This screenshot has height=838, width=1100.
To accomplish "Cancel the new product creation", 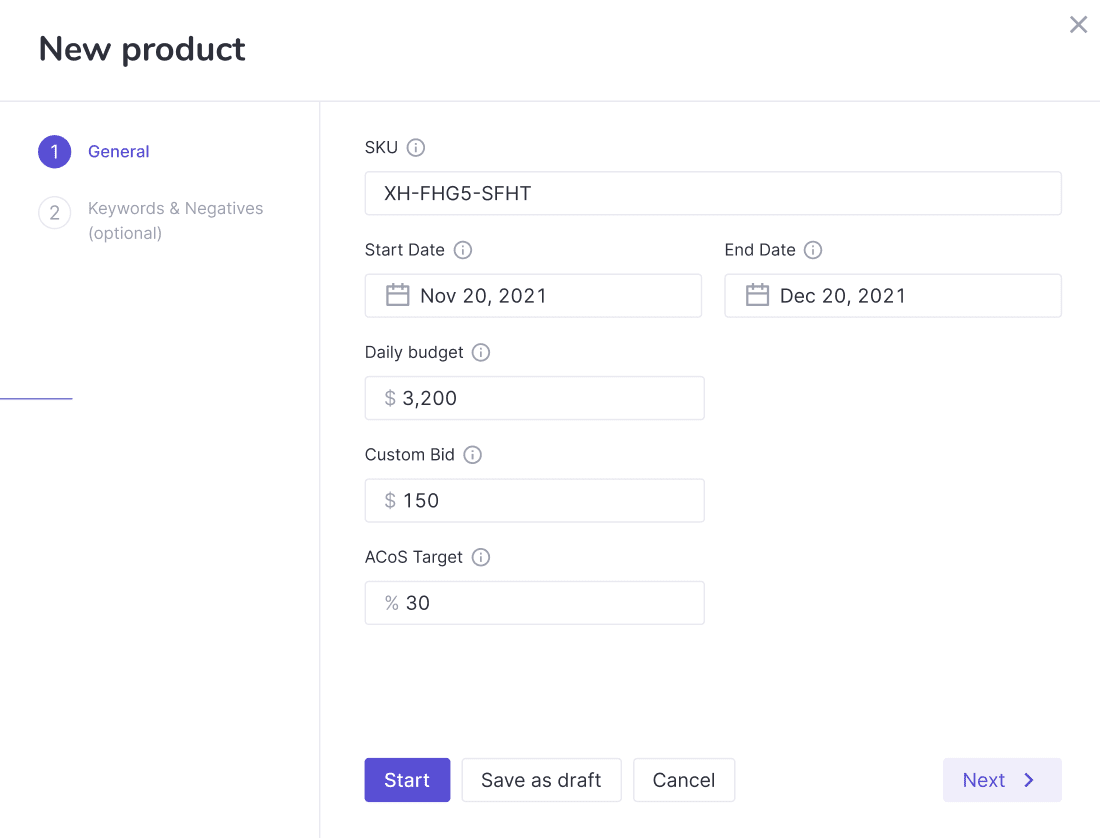I will [x=684, y=780].
